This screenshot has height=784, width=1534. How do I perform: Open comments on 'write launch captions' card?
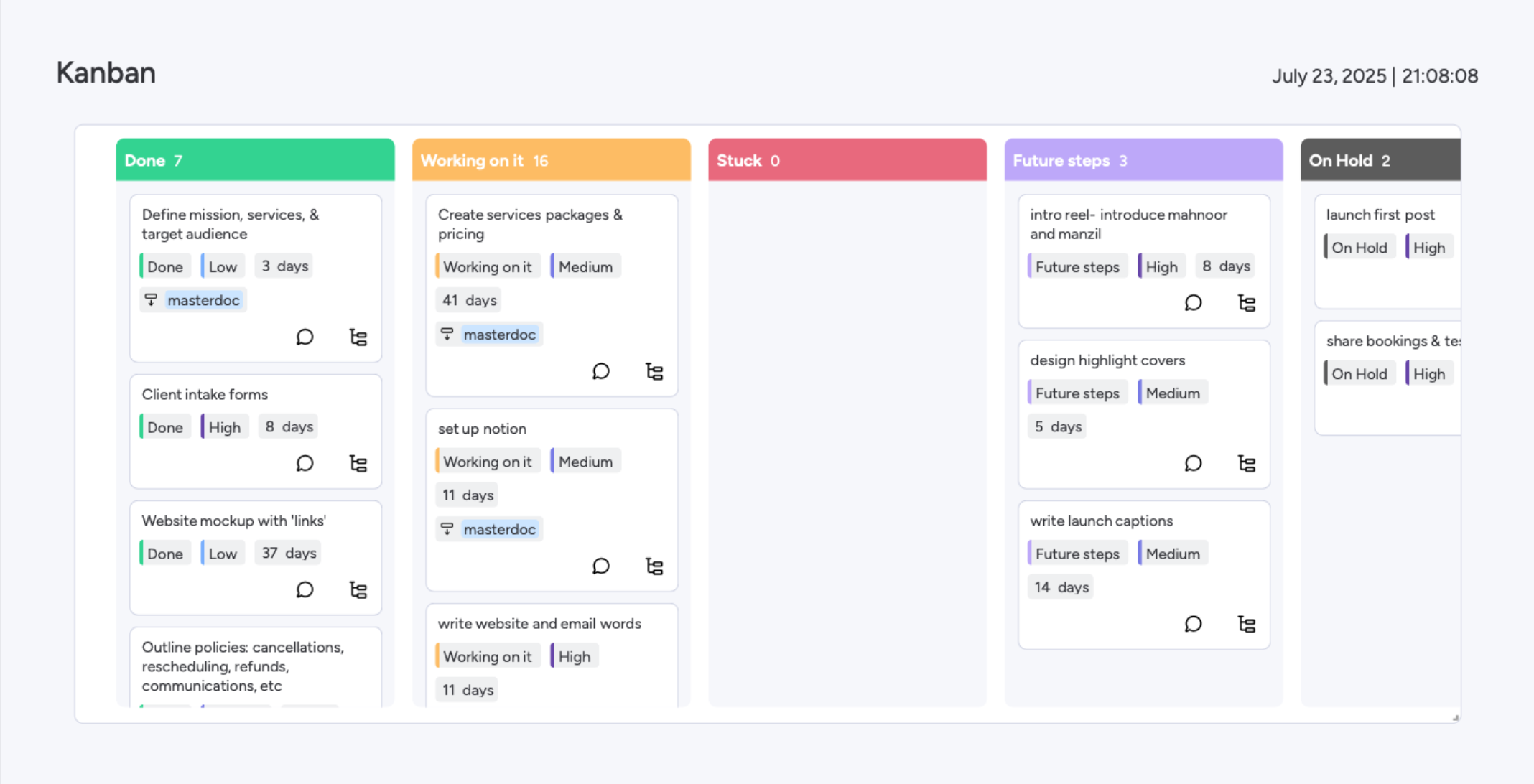(x=1193, y=624)
